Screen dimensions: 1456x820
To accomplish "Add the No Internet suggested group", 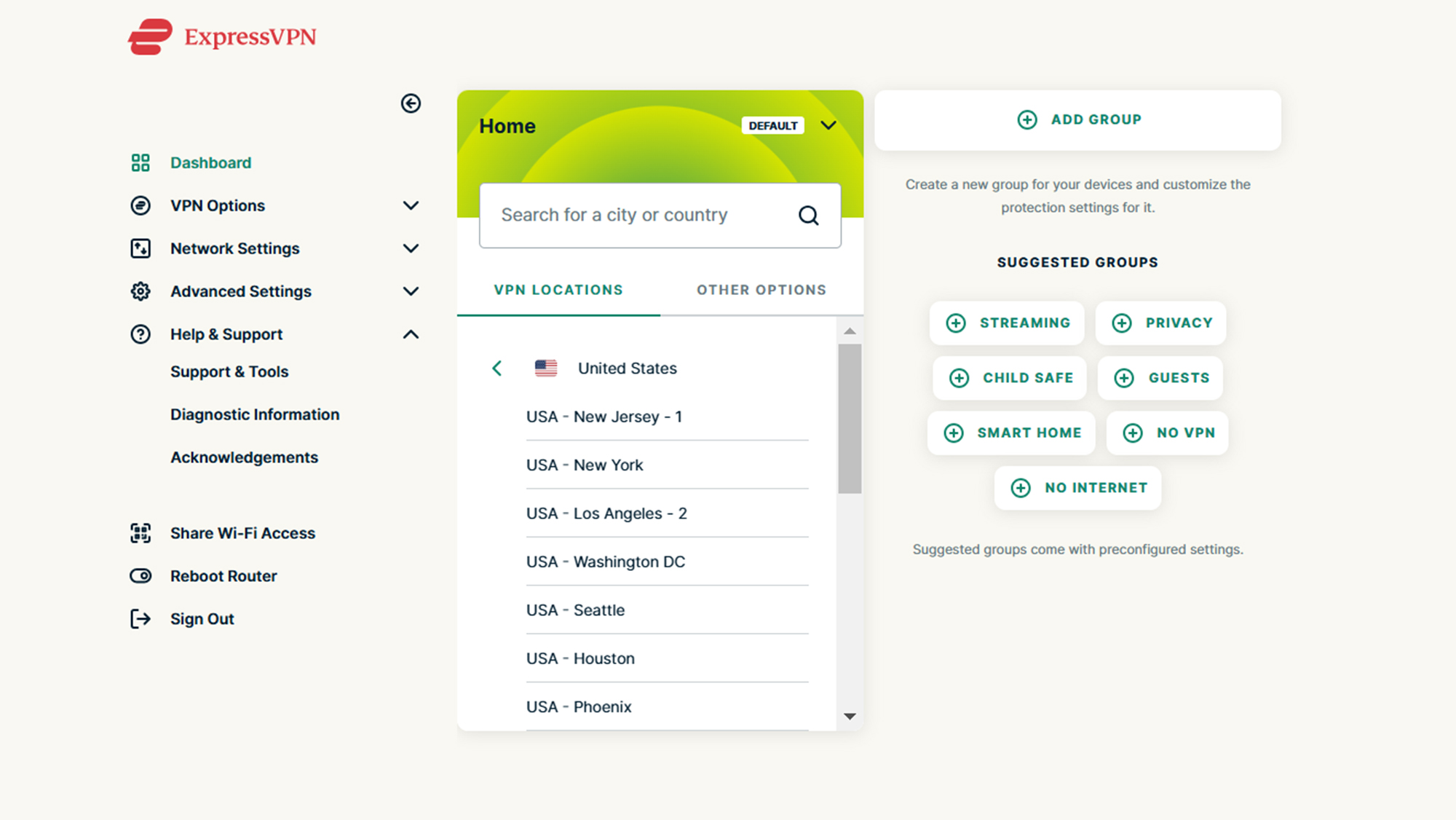I will click(1078, 488).
